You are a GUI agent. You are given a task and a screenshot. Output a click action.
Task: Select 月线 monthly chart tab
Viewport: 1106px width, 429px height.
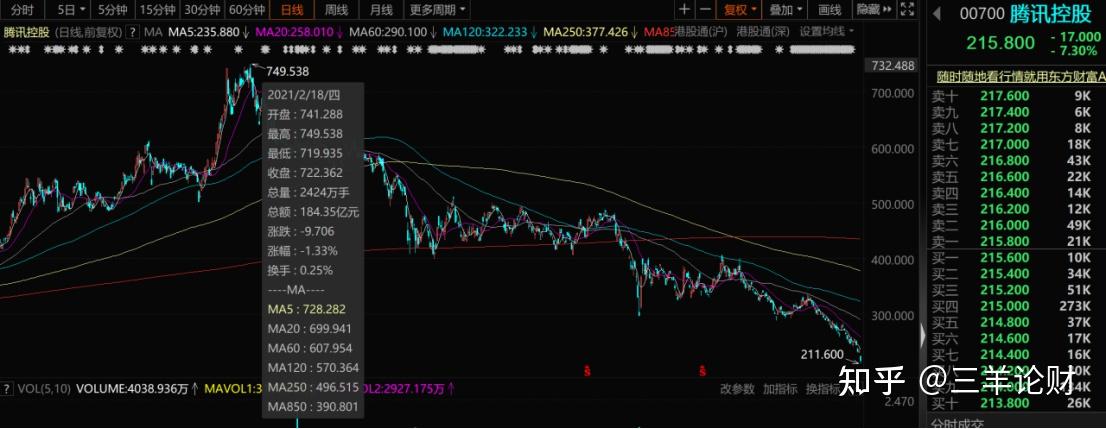click(381, 9)
